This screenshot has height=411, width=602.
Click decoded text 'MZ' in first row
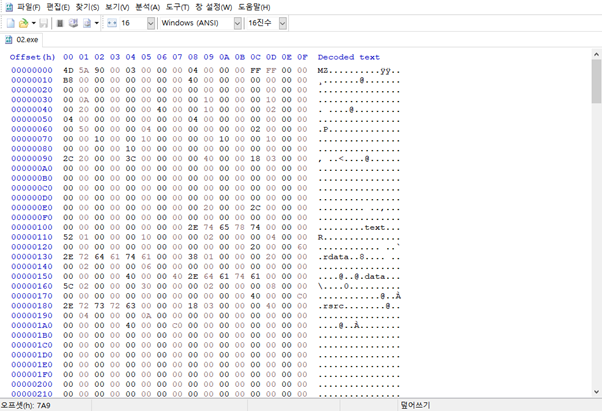coord(323,71)
